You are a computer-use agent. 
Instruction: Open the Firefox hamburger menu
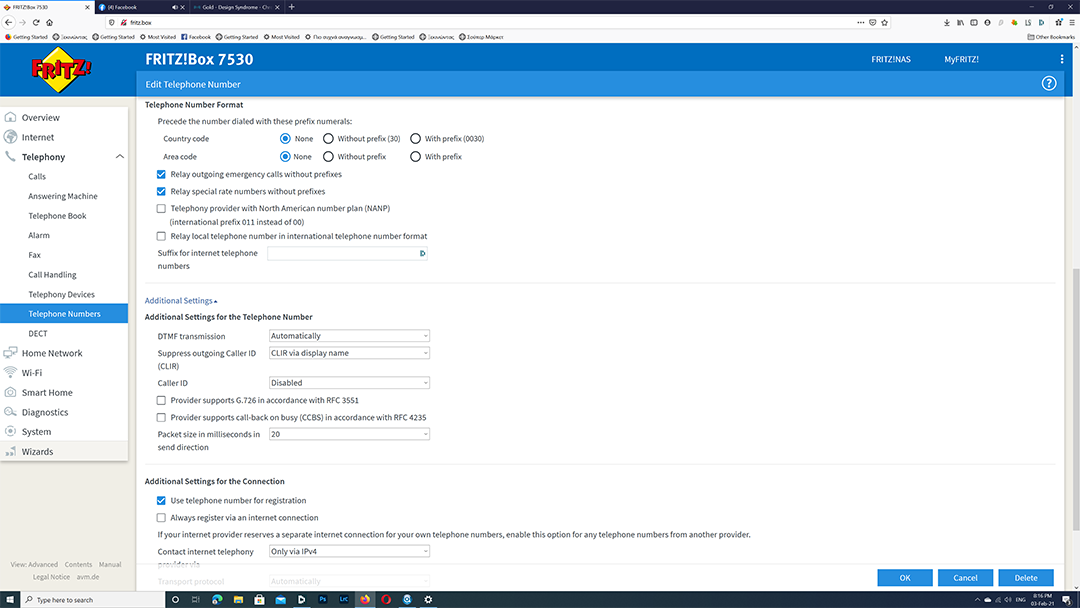[1072, 22]
